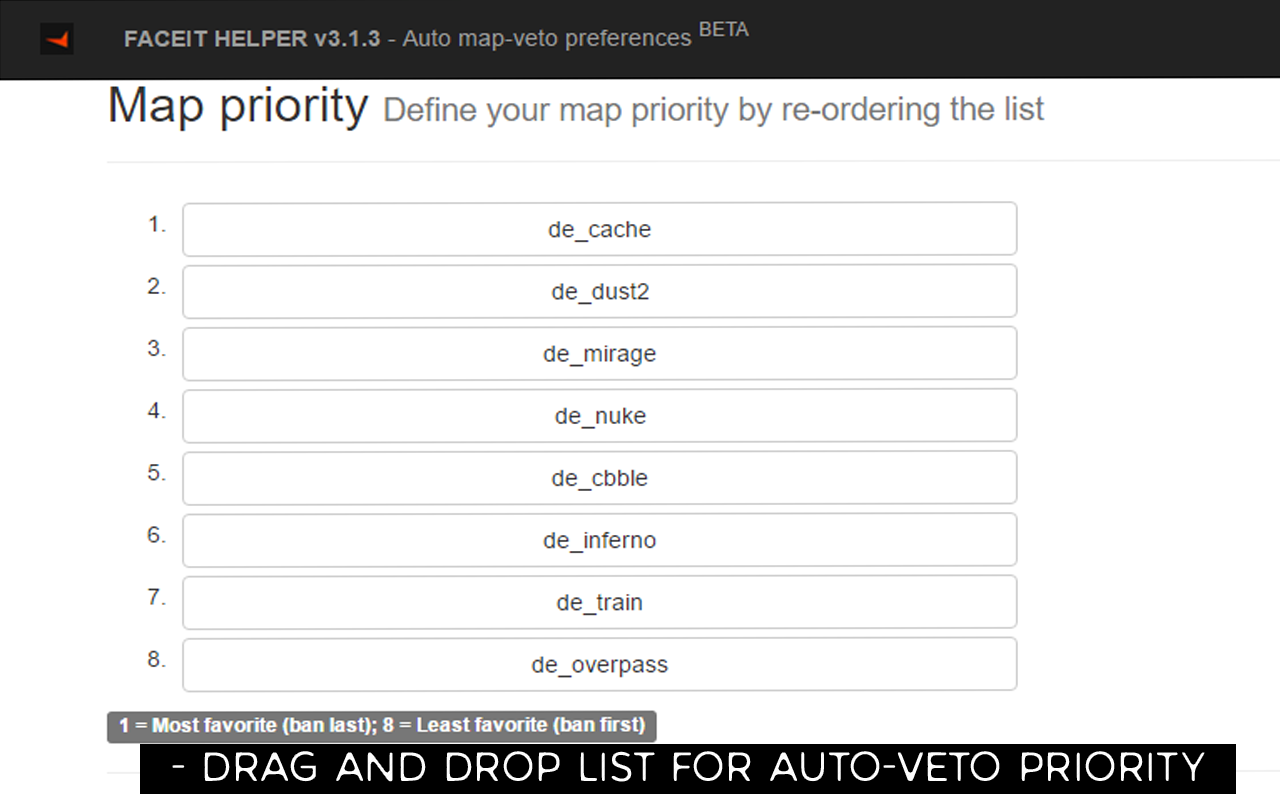The image size is (1280, 800).
Task: Click the drag and drop caption banner
Action: pyautogui.click(x=688, y=768)
